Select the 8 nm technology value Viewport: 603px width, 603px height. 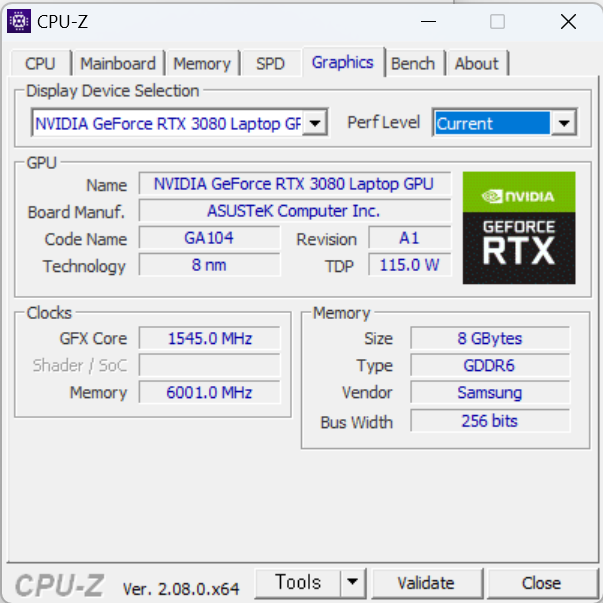[209, 265]
